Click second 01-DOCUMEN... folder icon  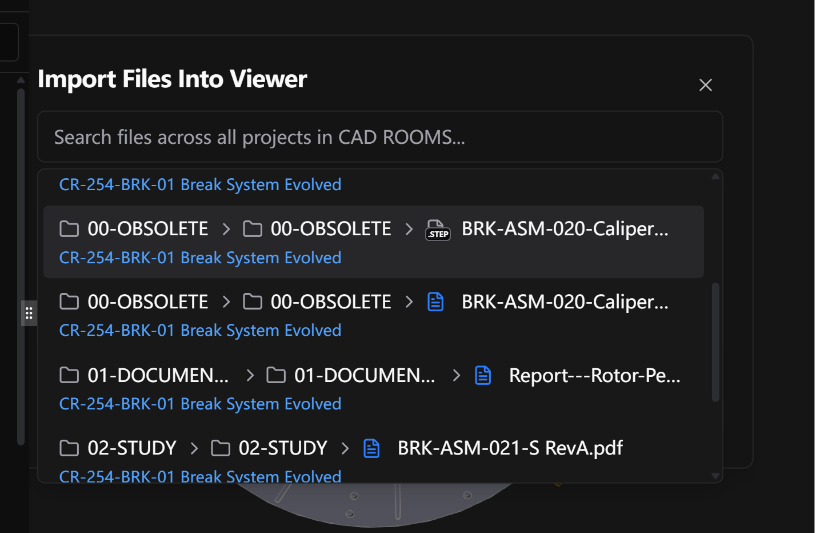[276, 375]
